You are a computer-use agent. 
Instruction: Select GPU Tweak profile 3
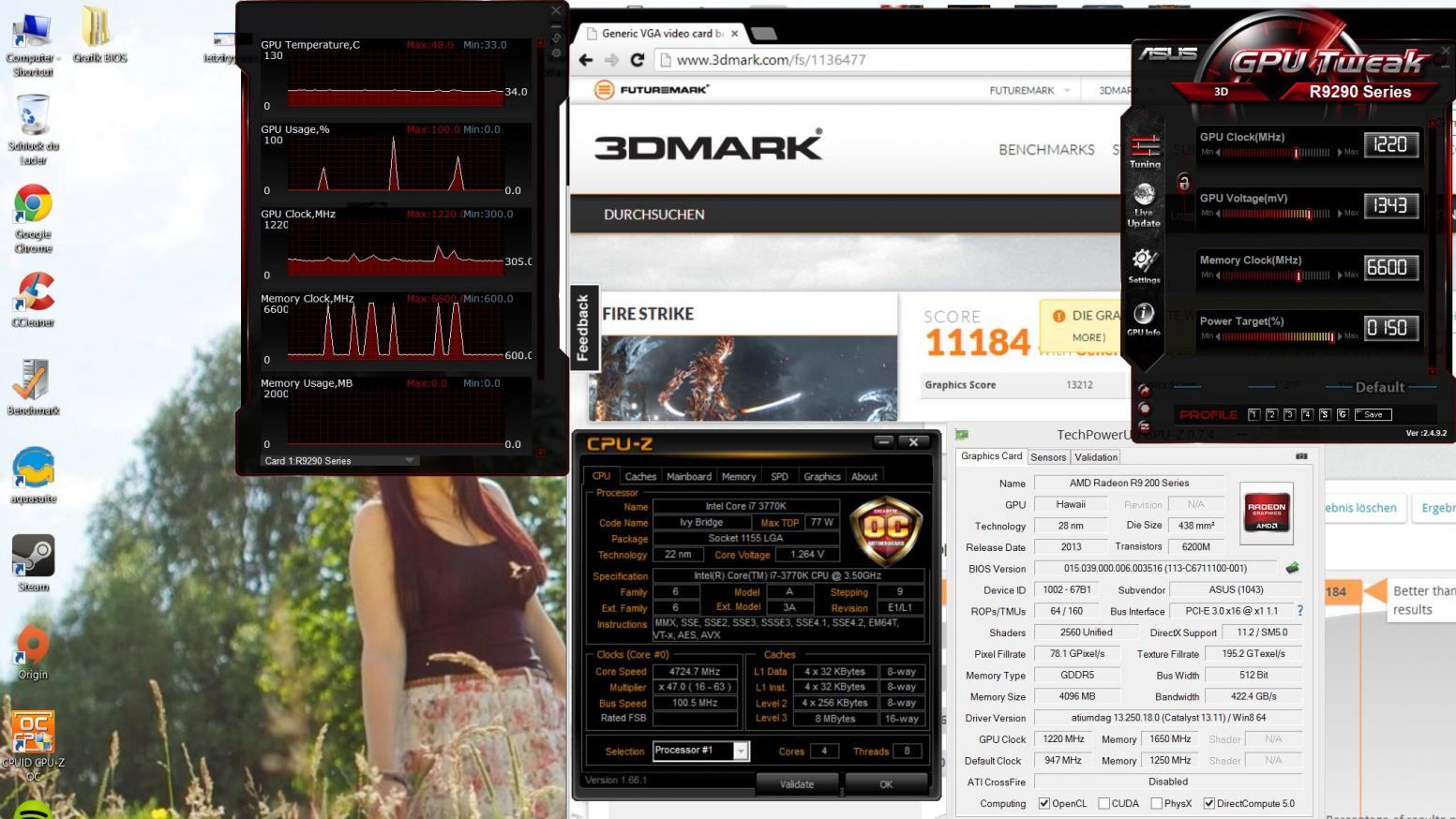pyautogui.click(x=1289, y=414)
